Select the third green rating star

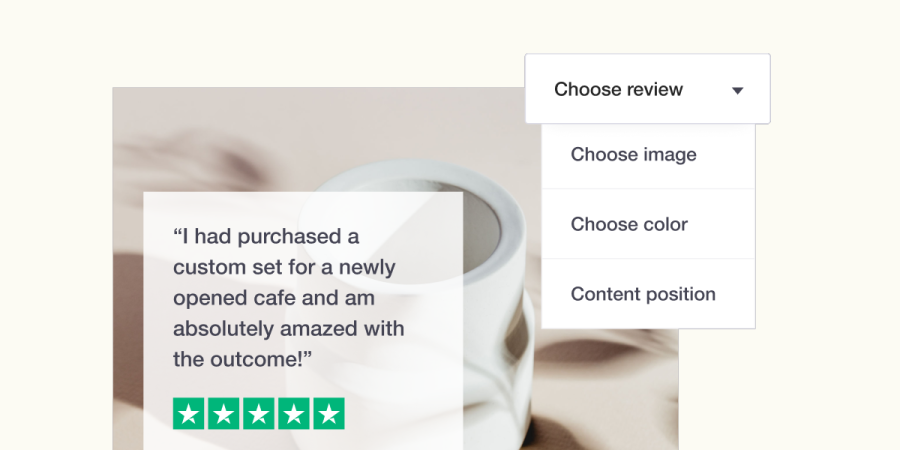(x=259, y=413)
